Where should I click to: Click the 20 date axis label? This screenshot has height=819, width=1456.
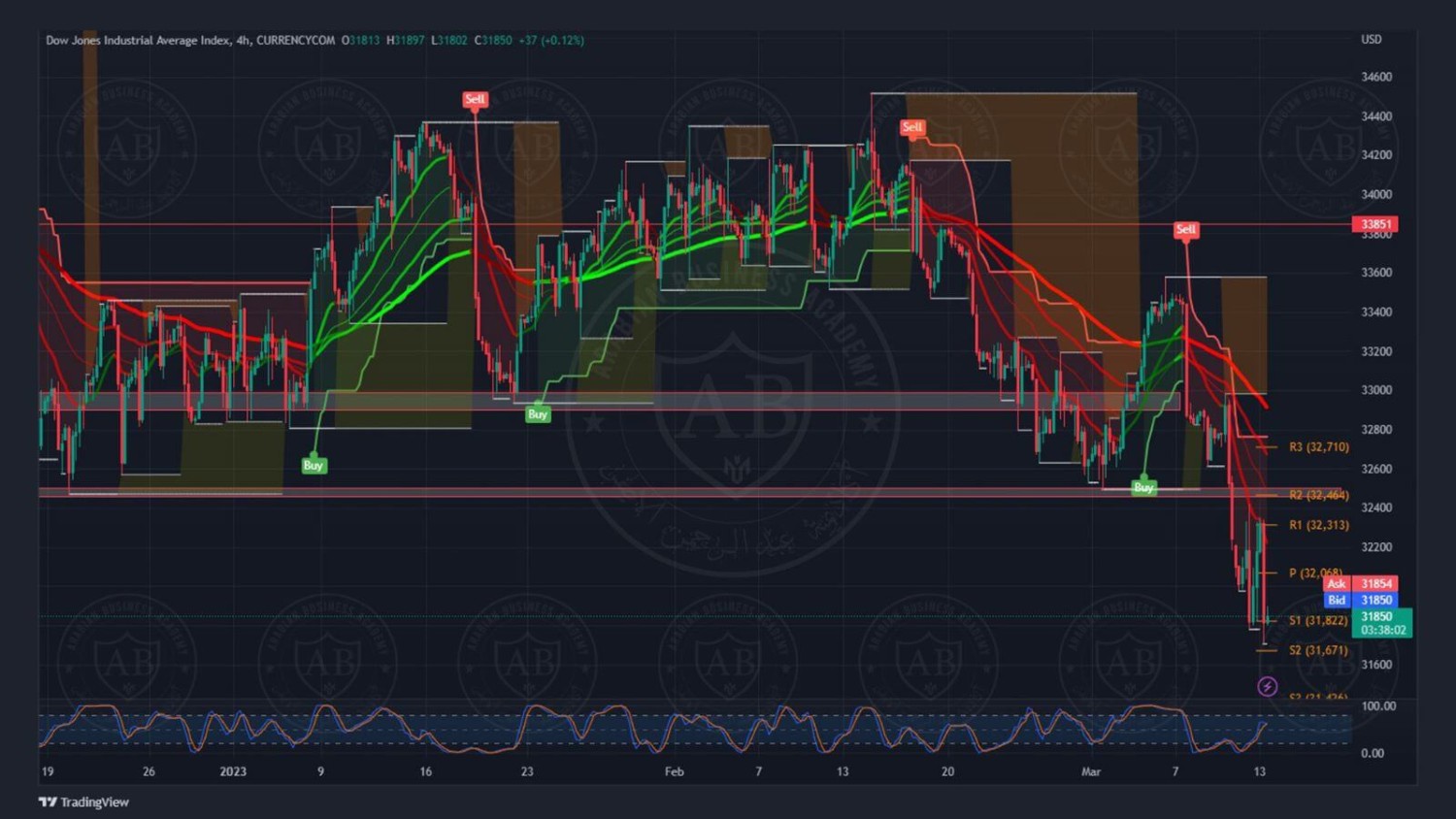click(947, 771)
